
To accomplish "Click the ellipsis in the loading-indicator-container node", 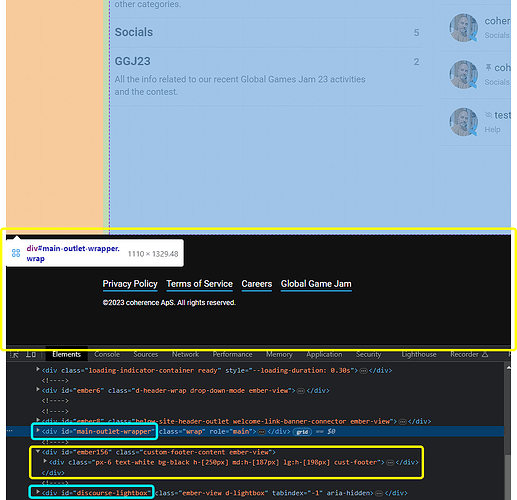I will point(363,371).
